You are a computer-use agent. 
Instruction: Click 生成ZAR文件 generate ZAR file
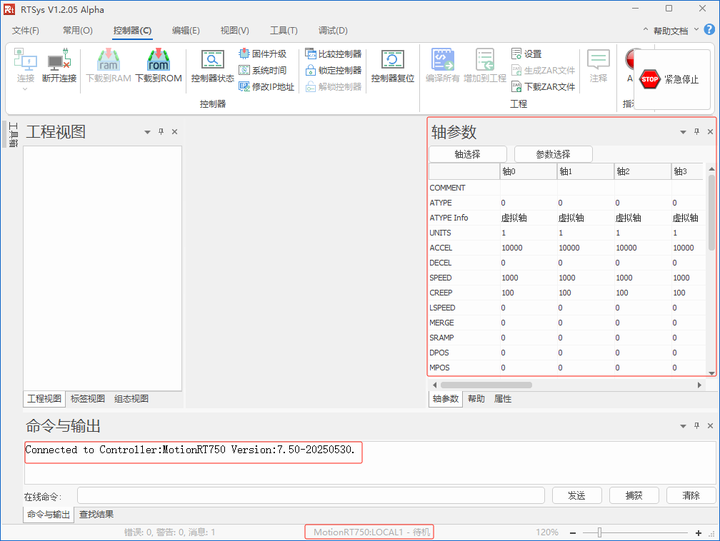[x=543, y=70]
